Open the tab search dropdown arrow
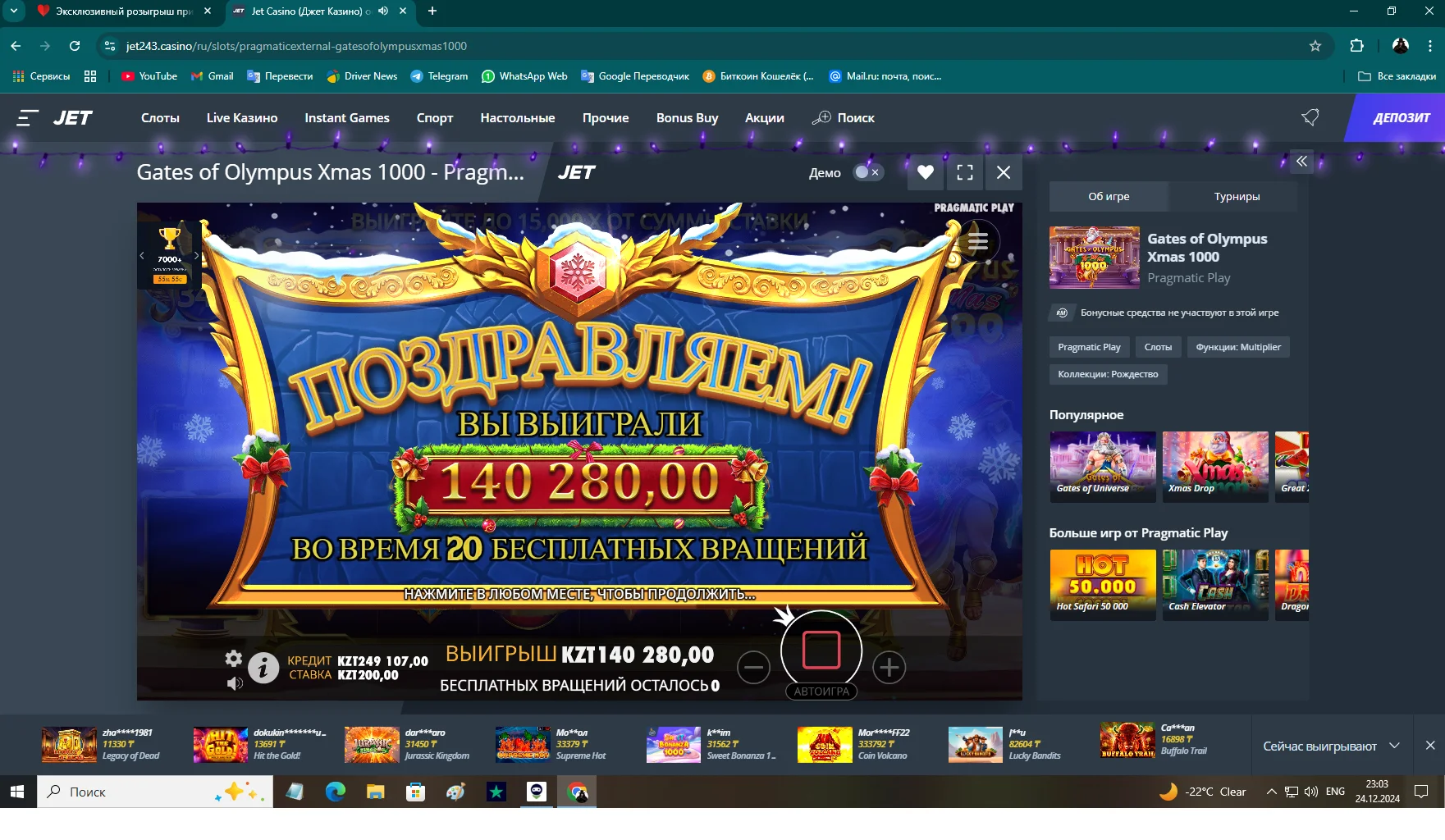This screenshot has height=840, width=1445. click(14, 11)
